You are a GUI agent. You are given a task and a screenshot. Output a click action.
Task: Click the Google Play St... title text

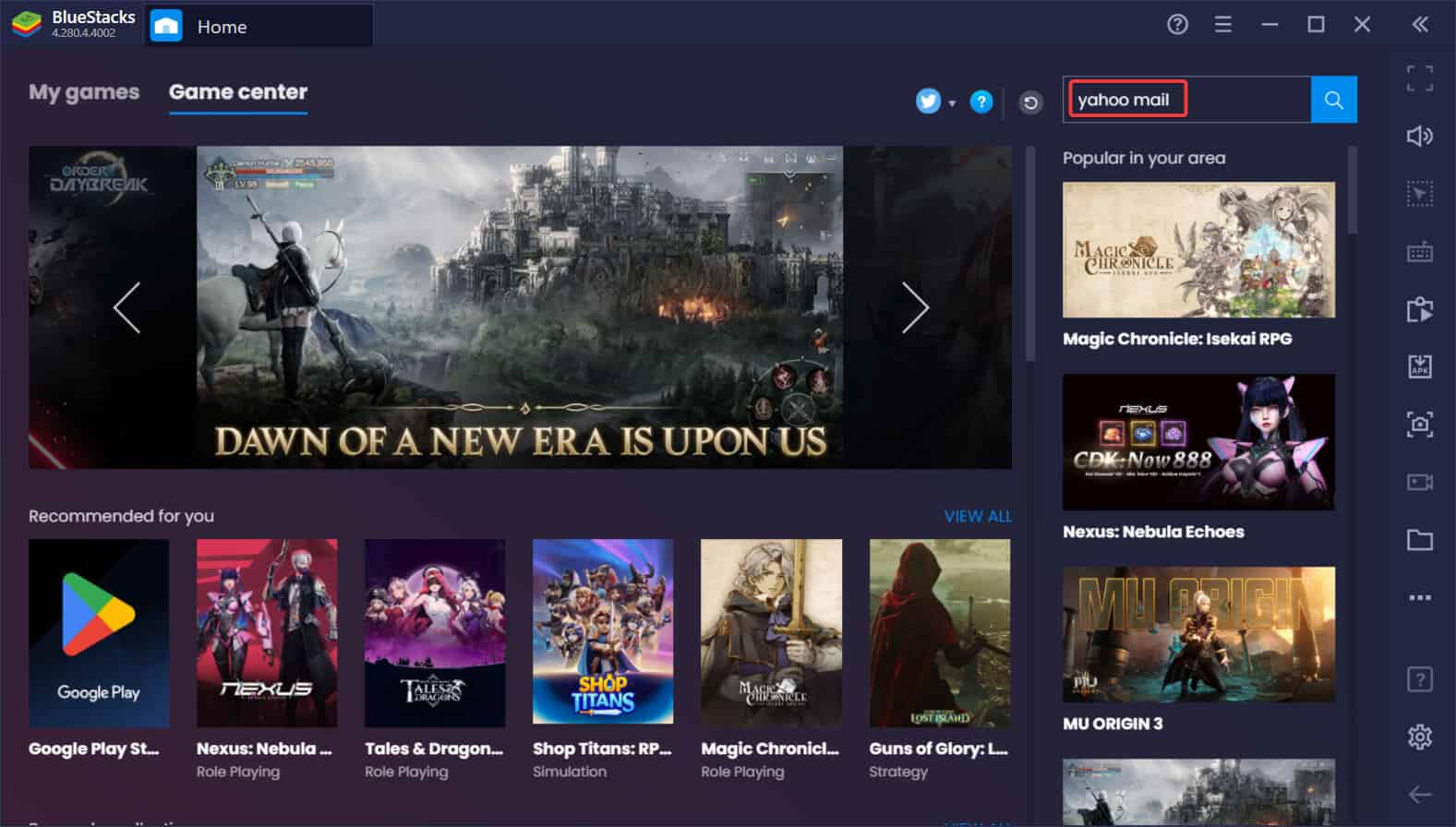pyautogui.click(x=94, y=749)
